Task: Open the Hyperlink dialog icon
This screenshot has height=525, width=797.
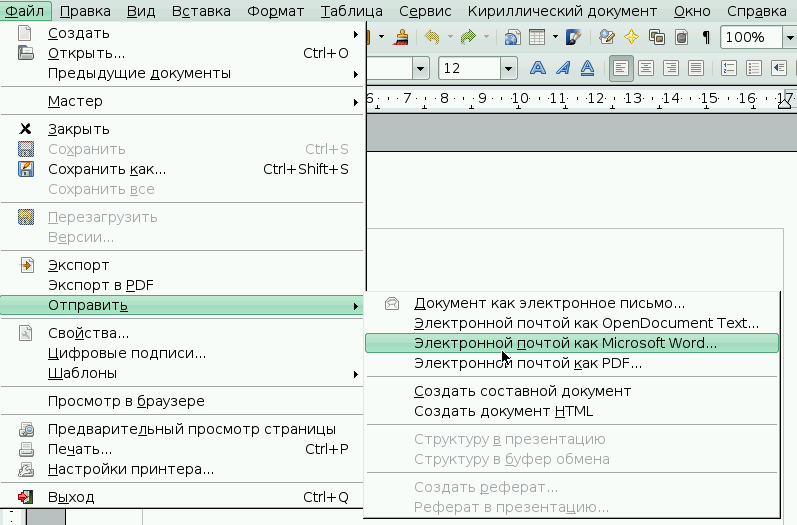Action: (512, 38)
